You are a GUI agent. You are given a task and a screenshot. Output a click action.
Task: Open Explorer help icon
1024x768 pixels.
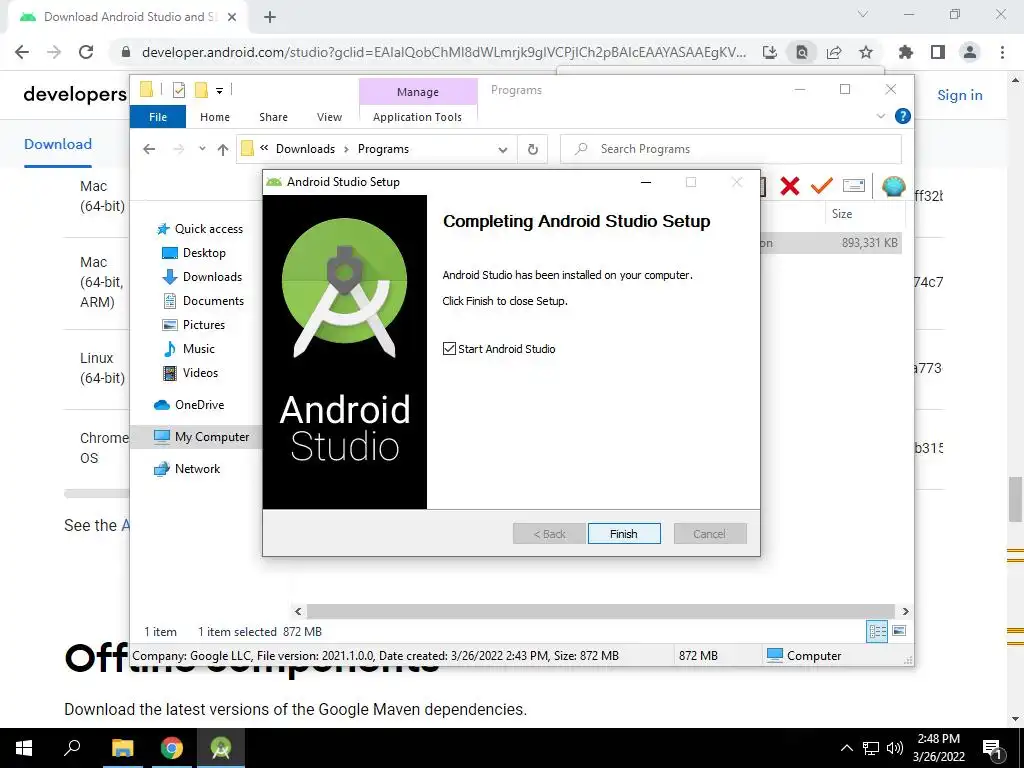pos(903,116)
